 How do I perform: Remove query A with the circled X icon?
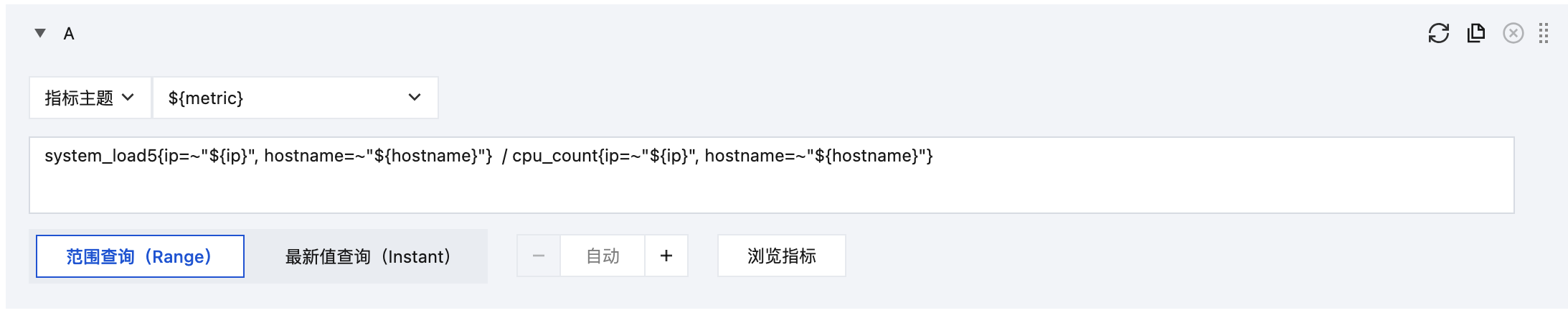(1513, 33)
